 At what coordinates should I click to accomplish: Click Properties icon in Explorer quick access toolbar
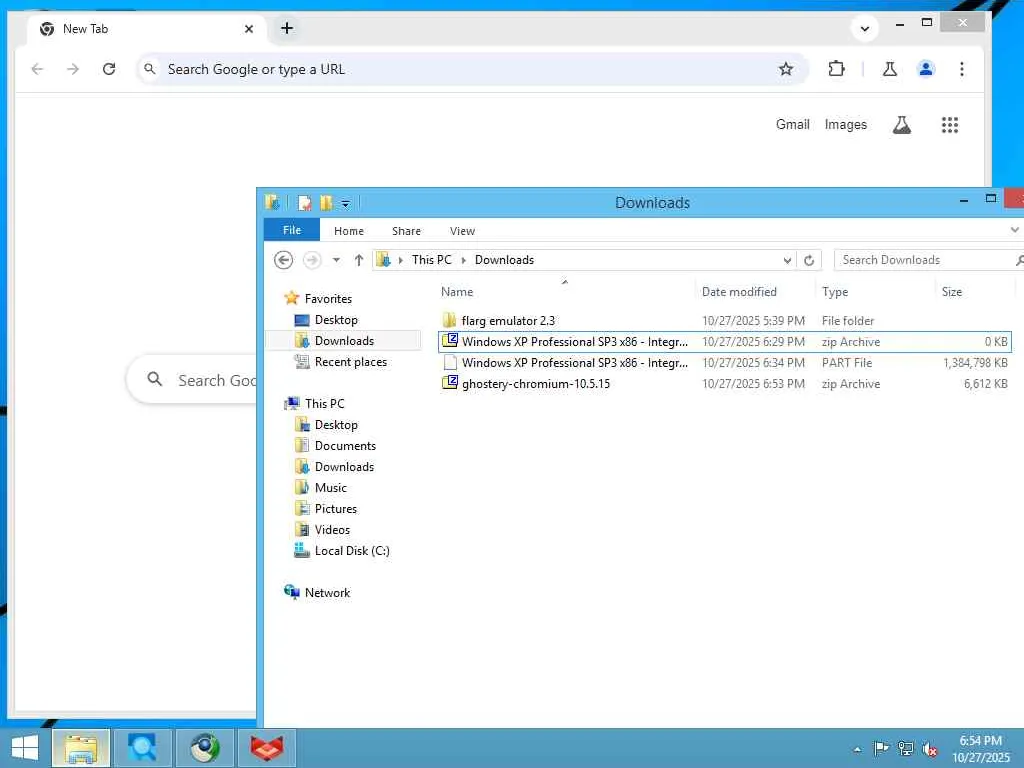pos(304,203)
